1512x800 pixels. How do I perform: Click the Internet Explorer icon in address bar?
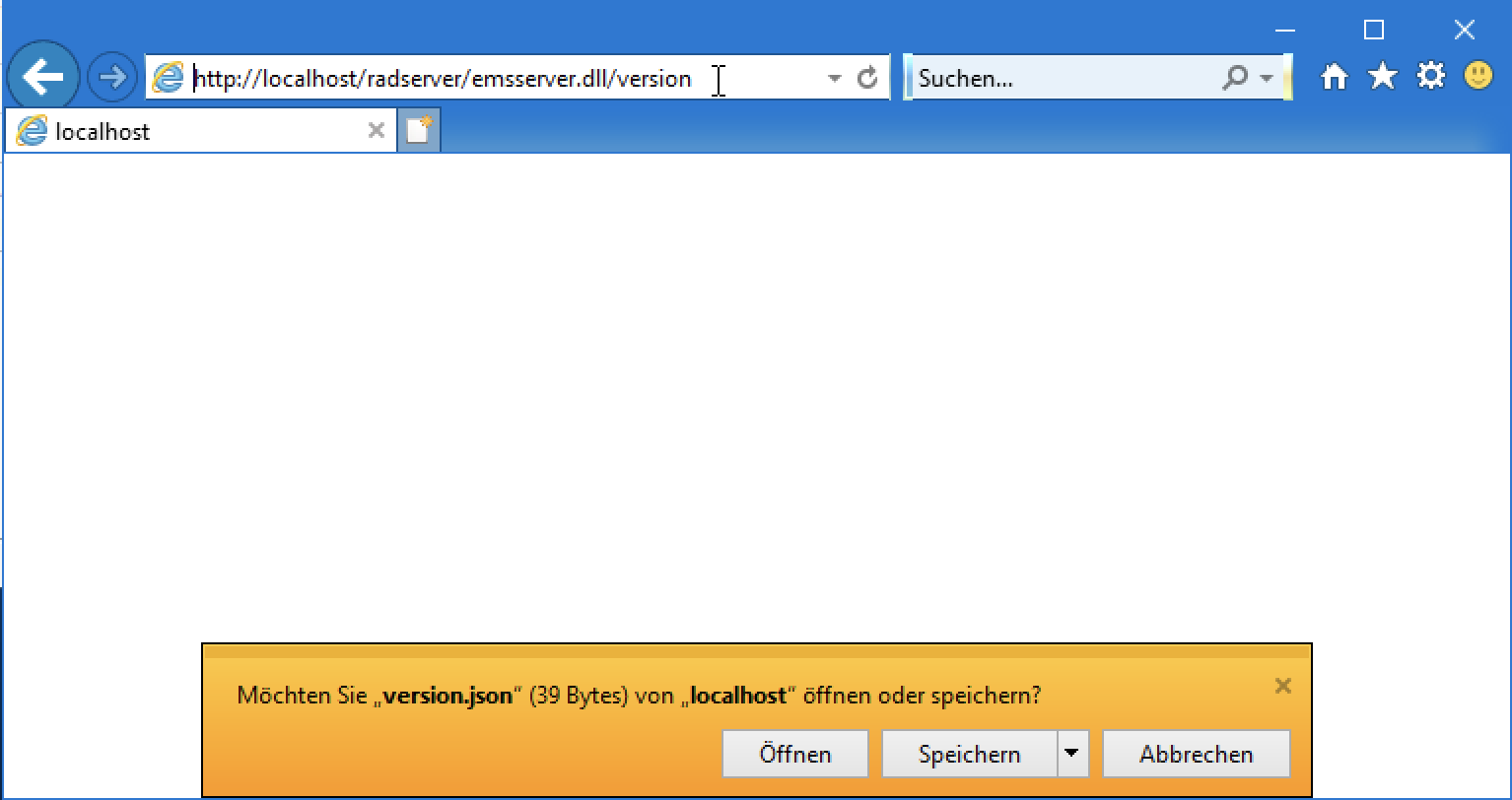[169, 78]
